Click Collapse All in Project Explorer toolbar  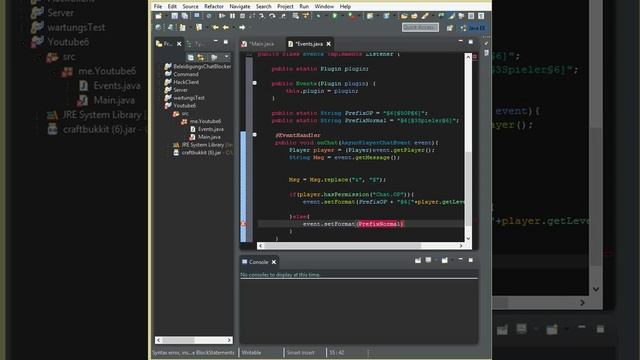click(191, 57)
